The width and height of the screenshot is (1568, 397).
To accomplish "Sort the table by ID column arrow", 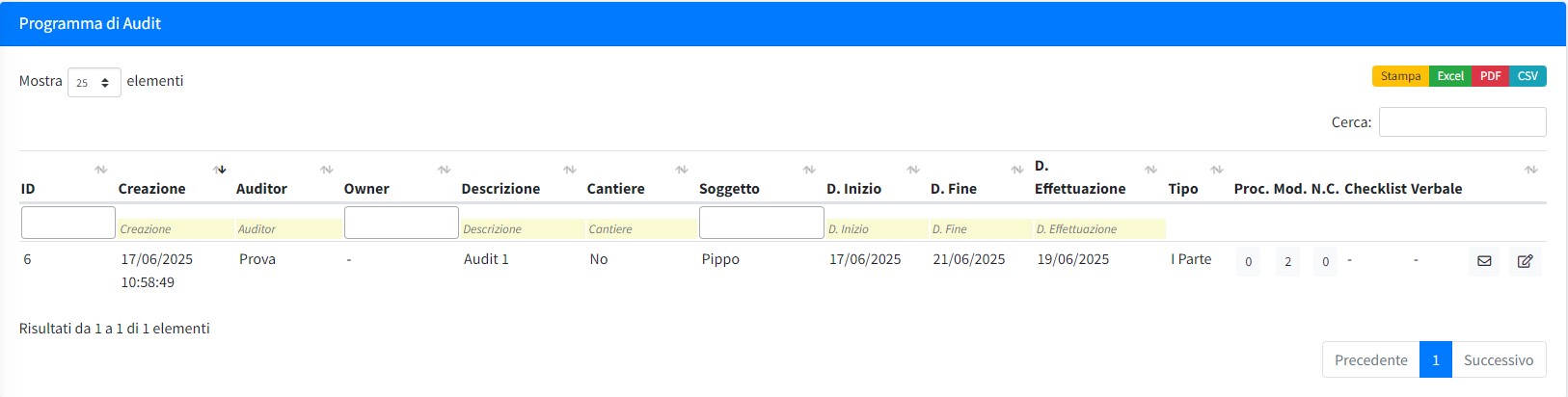I will [101, 170].
